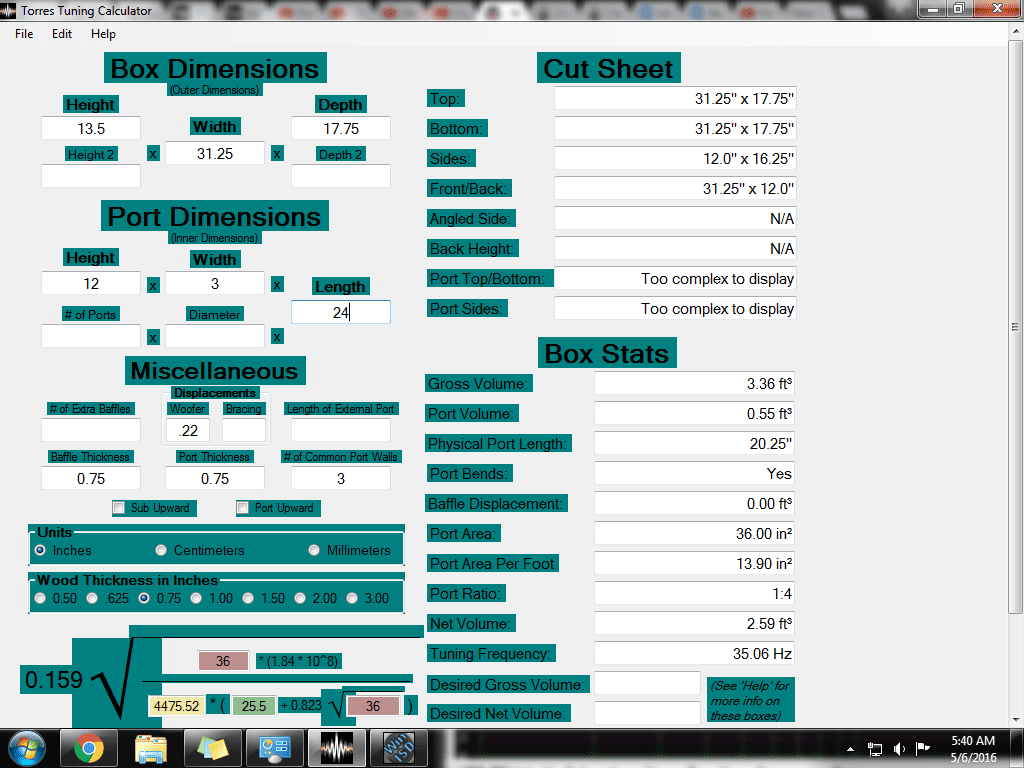This screenshot has height=768, width=1024.
Task: Click the Gross Volume value 3.36 ft³
Action: (694, 383)
